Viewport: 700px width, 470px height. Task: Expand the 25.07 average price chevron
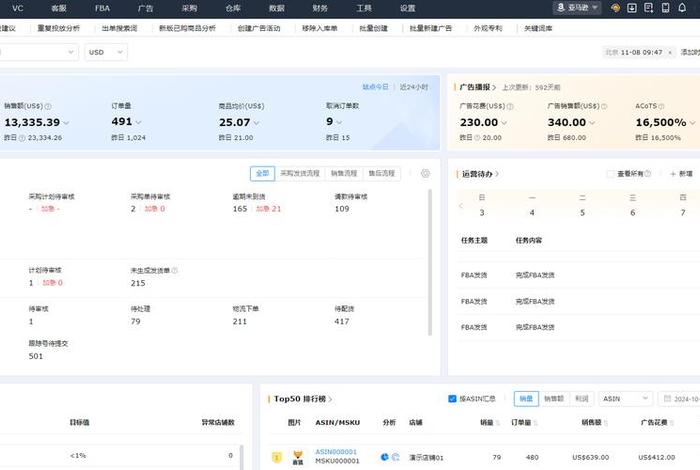pyautogui.click(x=256, y=123)
